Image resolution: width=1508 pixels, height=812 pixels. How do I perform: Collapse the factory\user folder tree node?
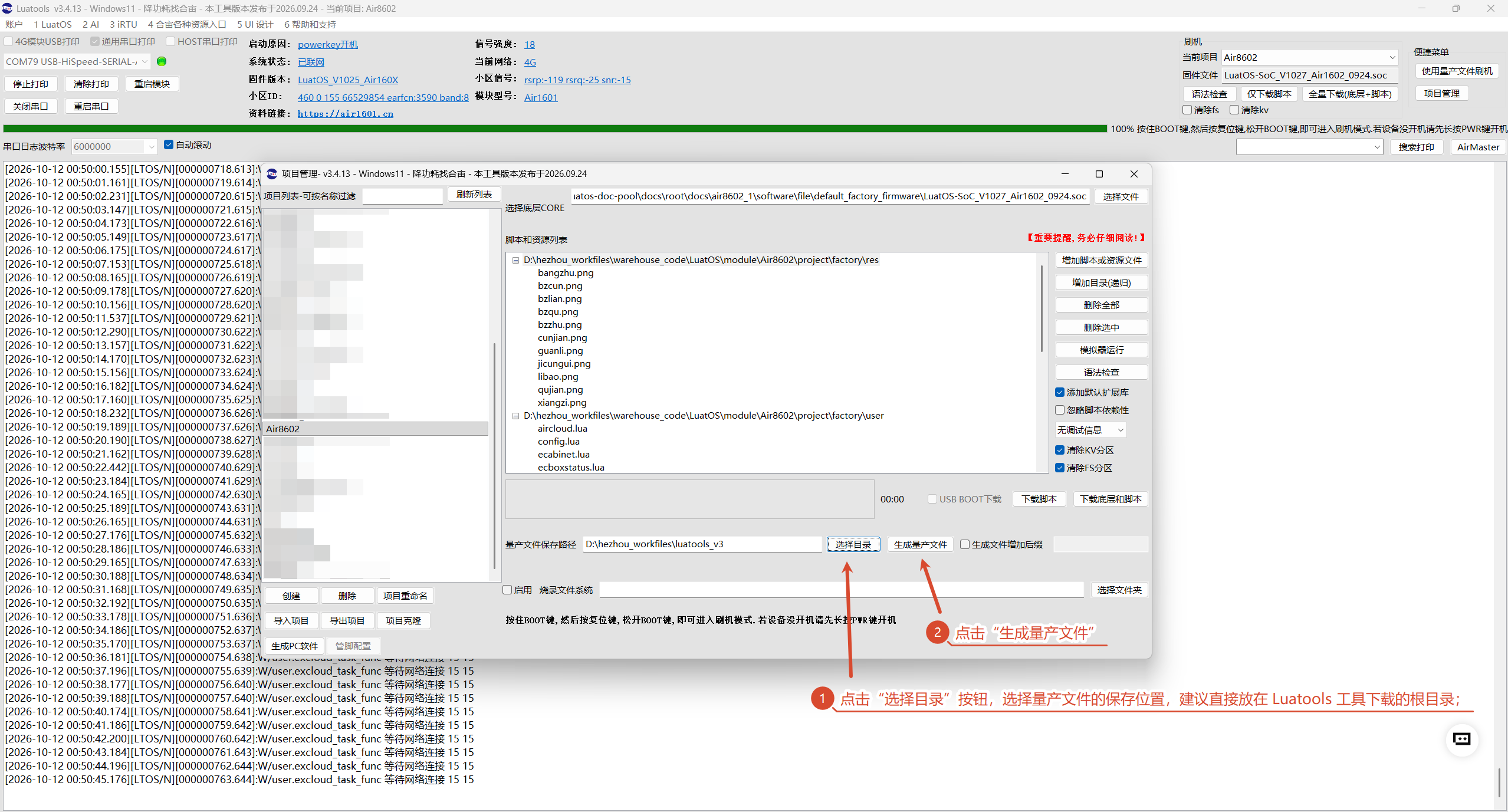pyautogui.click(x=515, y=416)
